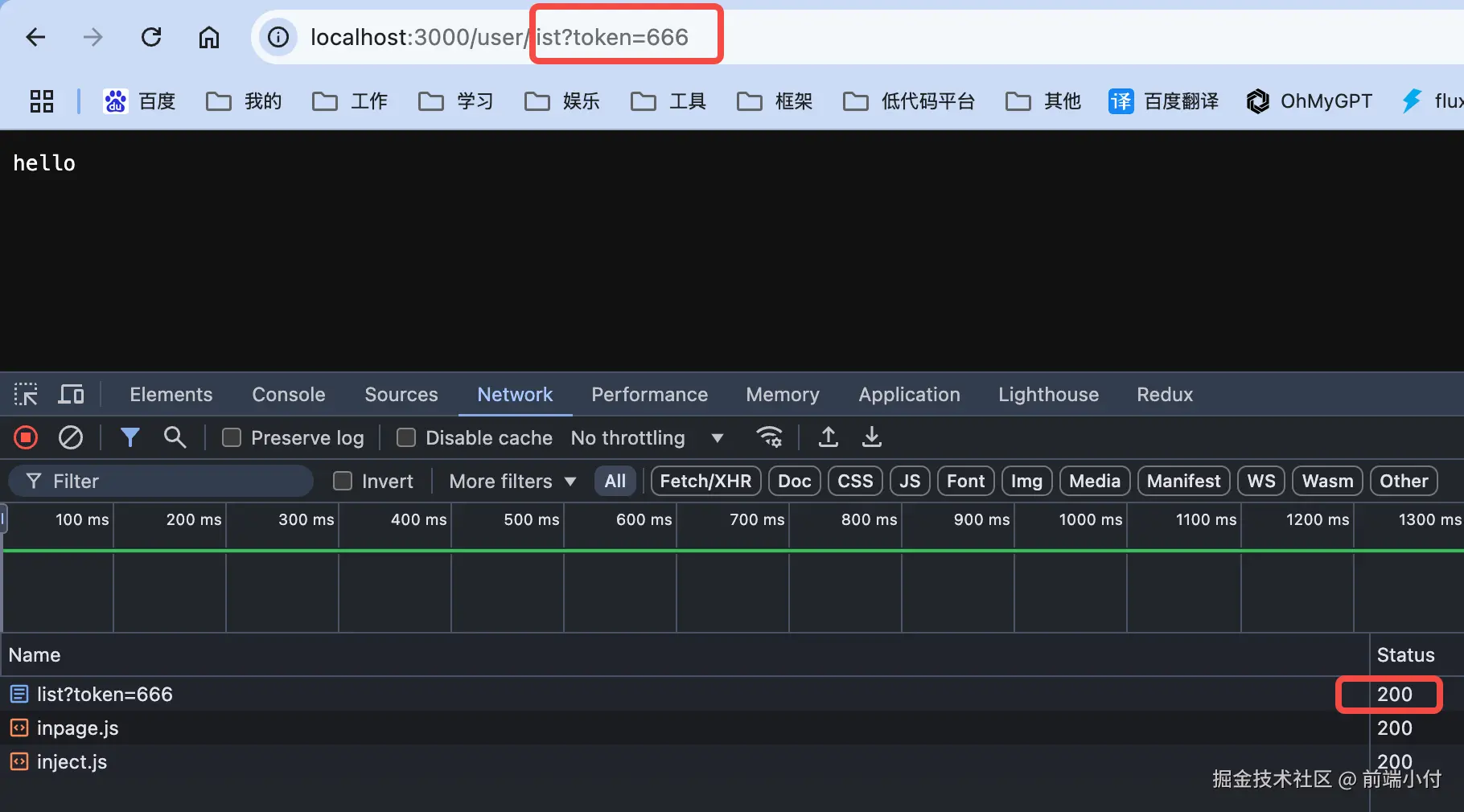1464x812 pixels.
Task: Filter requests by WS
Action: pos(1261,481)
